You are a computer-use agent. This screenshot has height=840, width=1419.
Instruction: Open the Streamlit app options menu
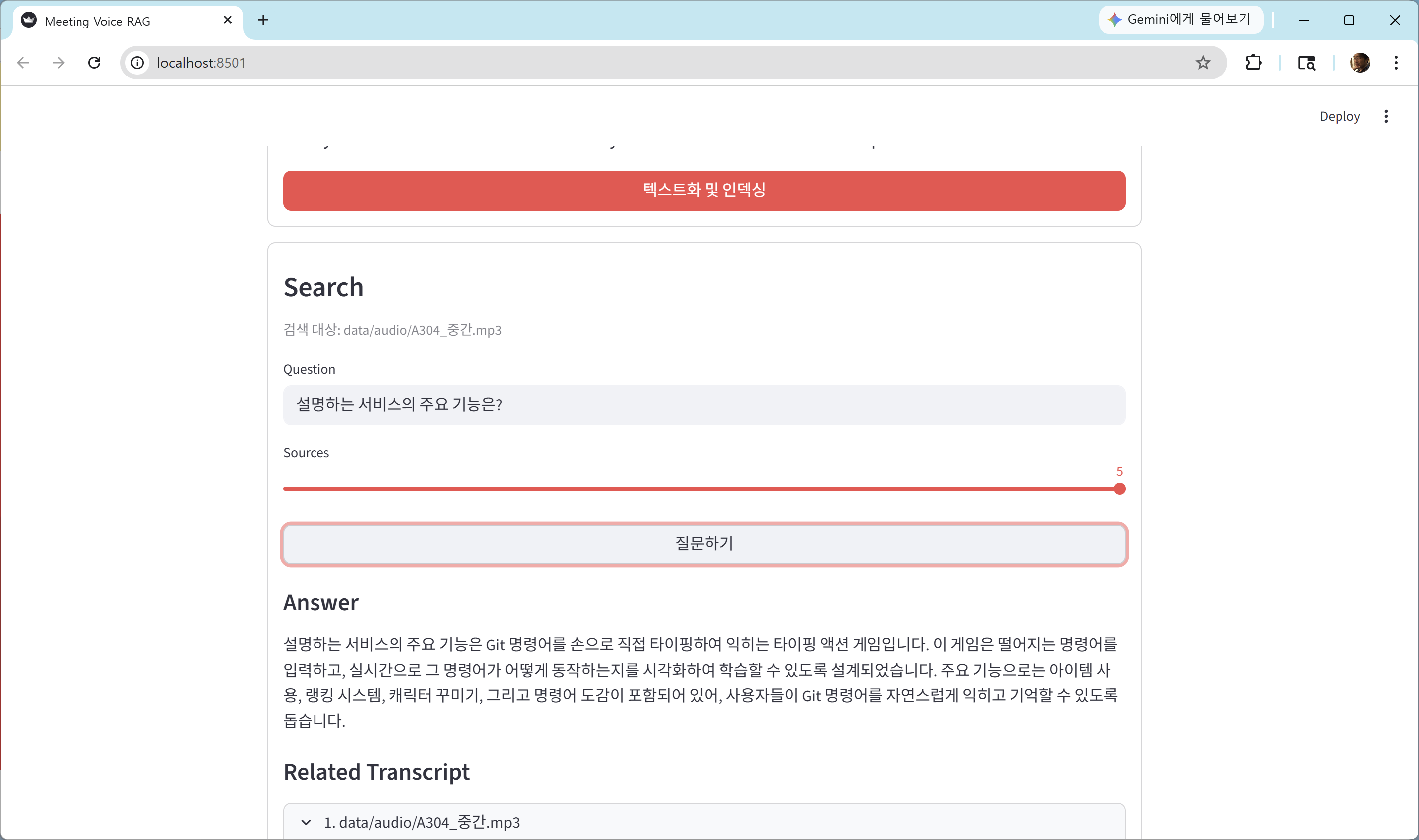click(1386, 116)
